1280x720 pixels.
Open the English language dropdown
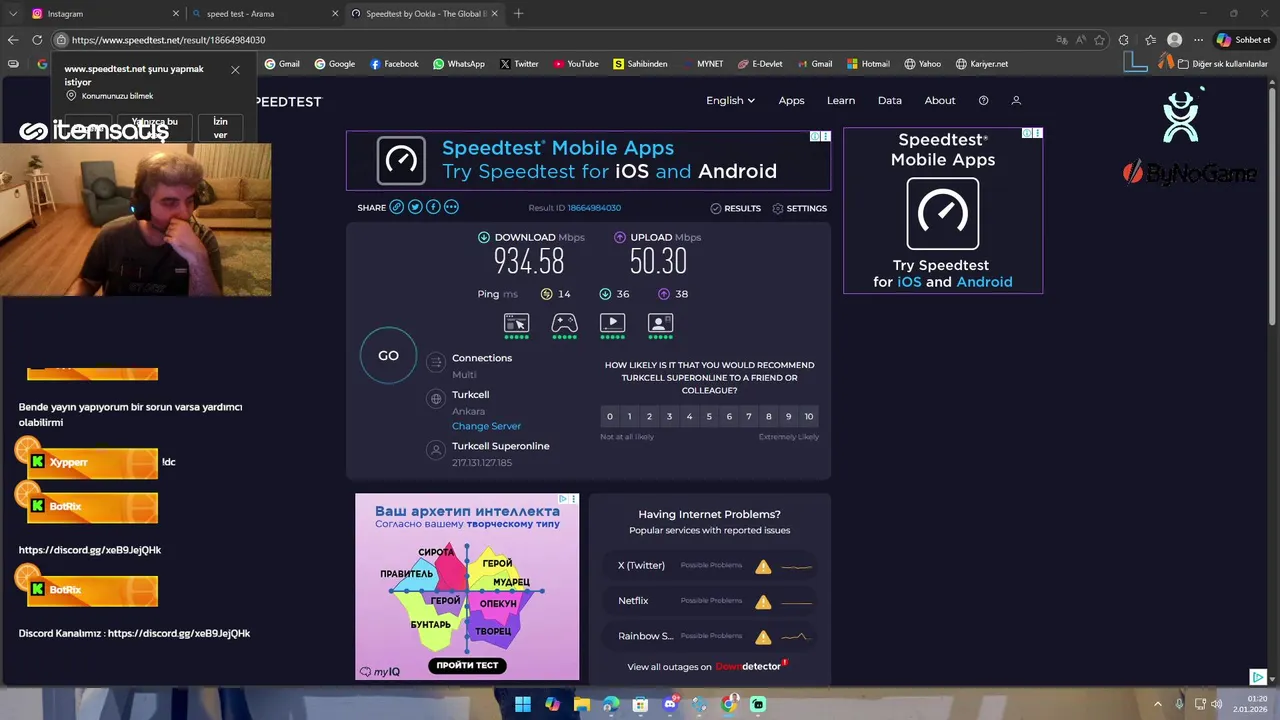pos(730,100)
